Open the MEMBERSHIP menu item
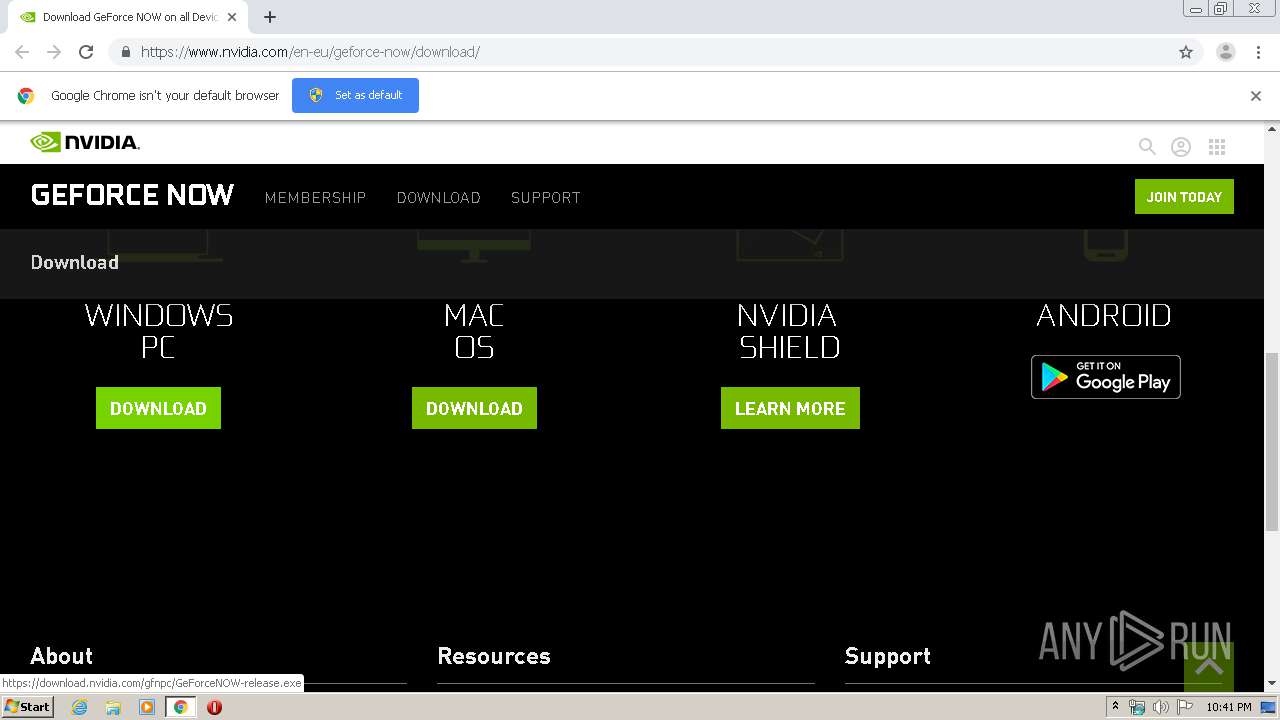Viewport: 1280px width, 720px height. pos(315,198)
